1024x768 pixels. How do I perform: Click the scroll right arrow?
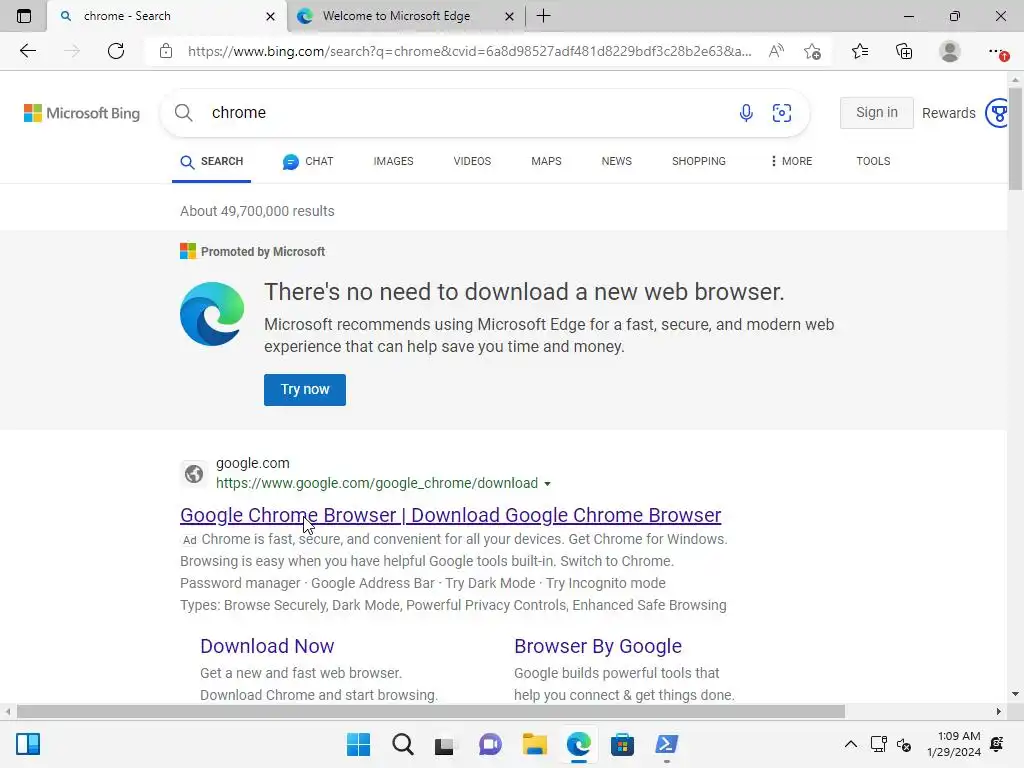pos(999,711)
